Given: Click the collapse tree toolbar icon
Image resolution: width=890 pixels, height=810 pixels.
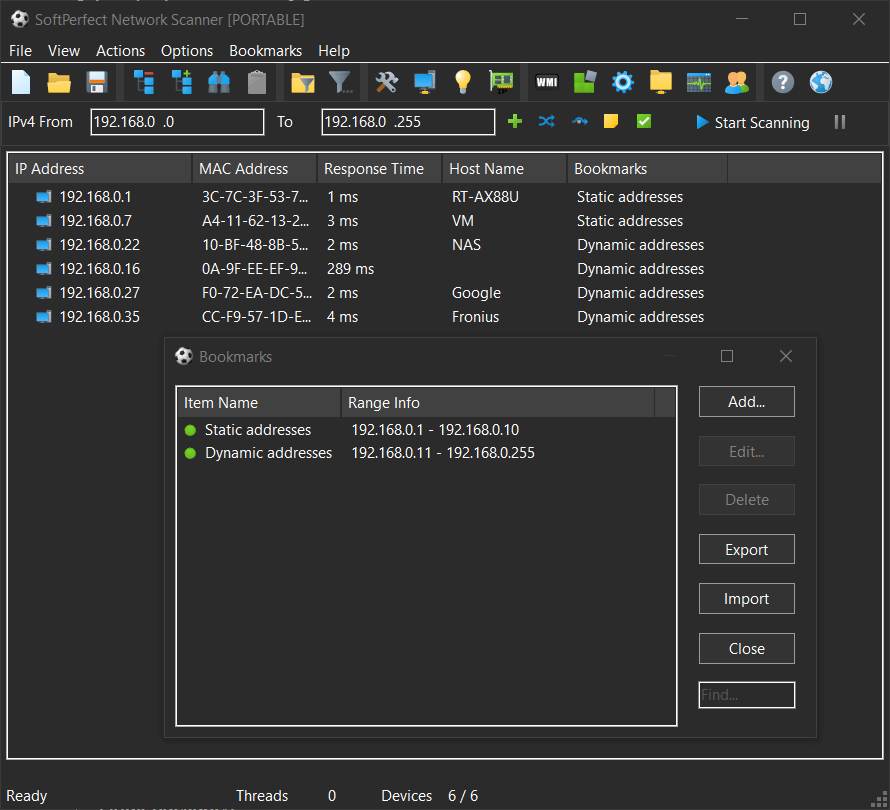Looking at the screenshot, I should pos(144,82).
